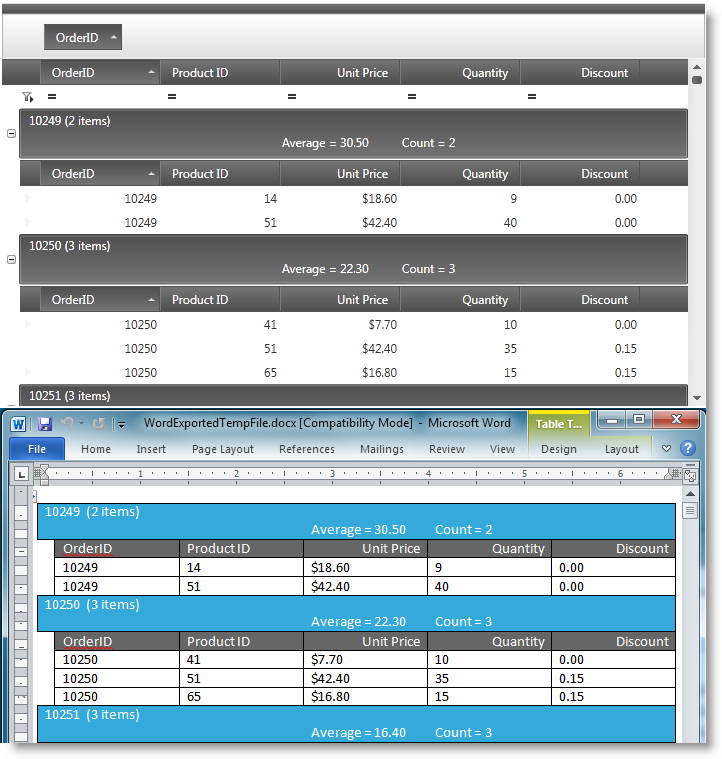Open the Word Help question mark icon

[x=688, y=449]
